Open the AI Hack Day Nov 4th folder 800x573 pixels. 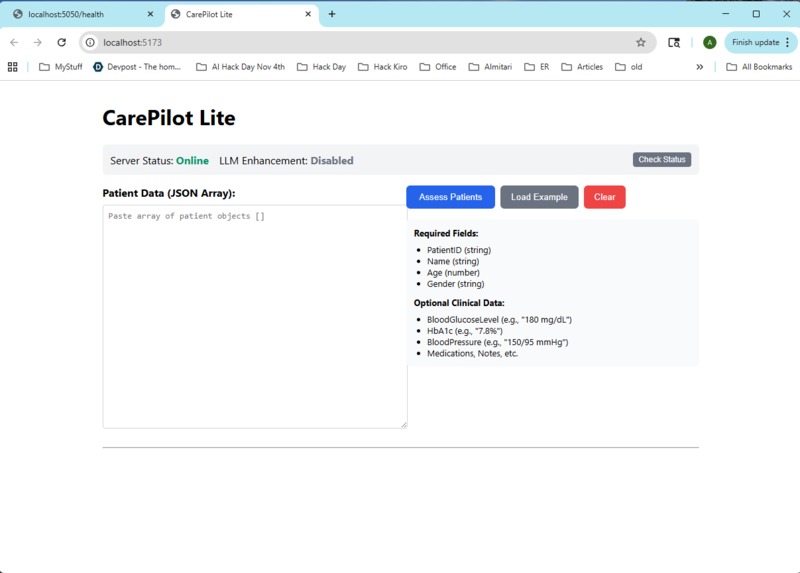(240, 67)
